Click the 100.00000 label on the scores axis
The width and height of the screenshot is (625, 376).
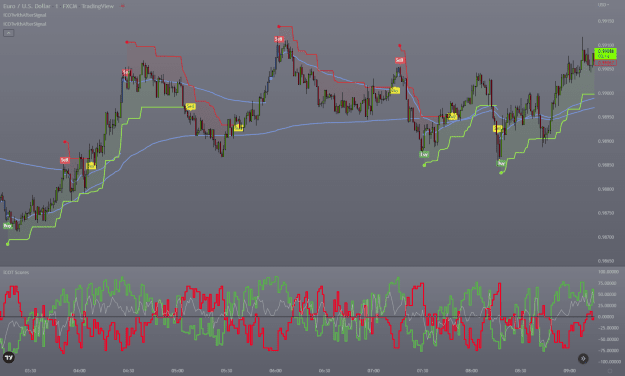[608, 272]
